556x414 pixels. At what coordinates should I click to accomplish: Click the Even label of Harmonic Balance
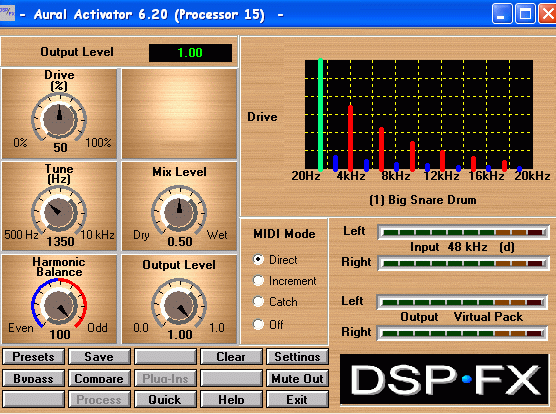click(21, 328)
